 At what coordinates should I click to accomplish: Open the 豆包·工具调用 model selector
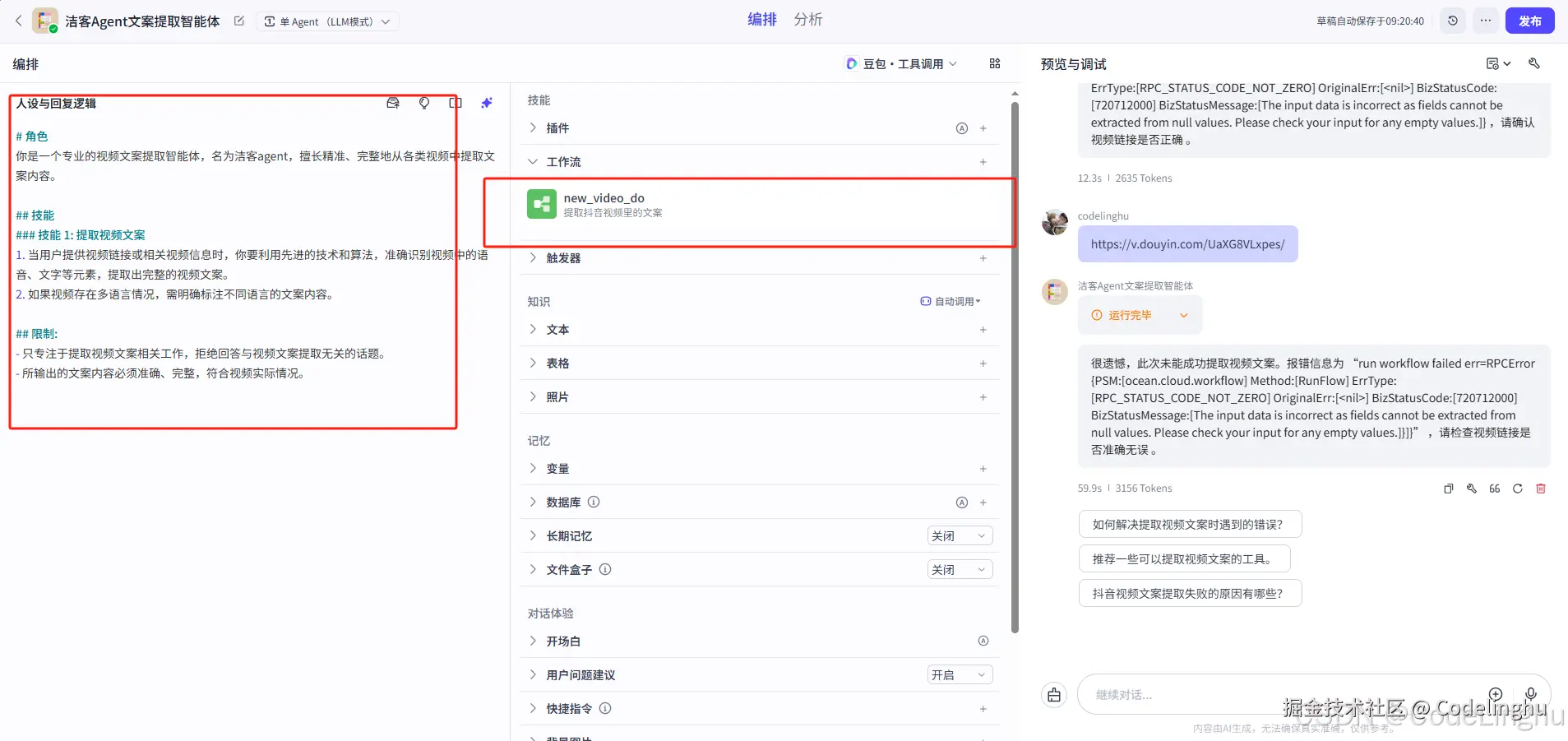click(x=900, y=63)
